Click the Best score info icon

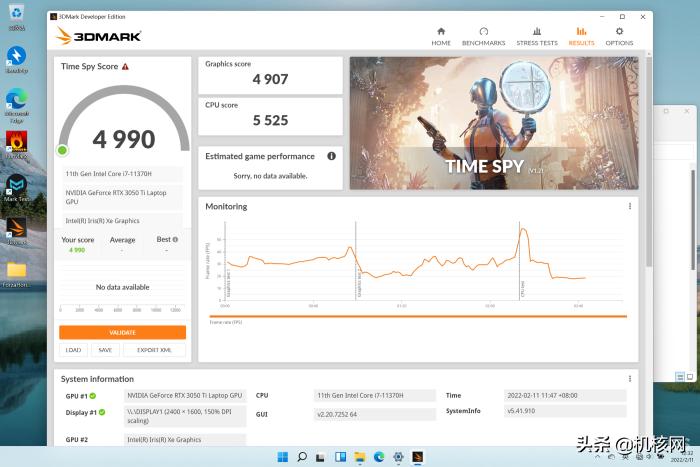click(x=175, y=239)
